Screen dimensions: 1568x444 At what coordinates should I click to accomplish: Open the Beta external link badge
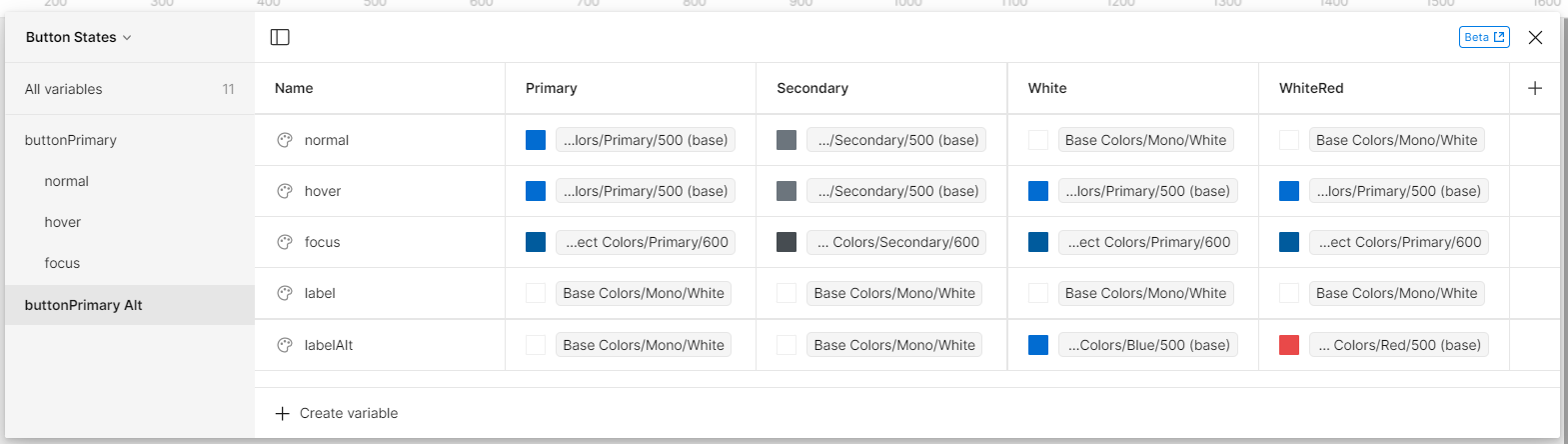pyautogui.click(x=1484, y=37)
